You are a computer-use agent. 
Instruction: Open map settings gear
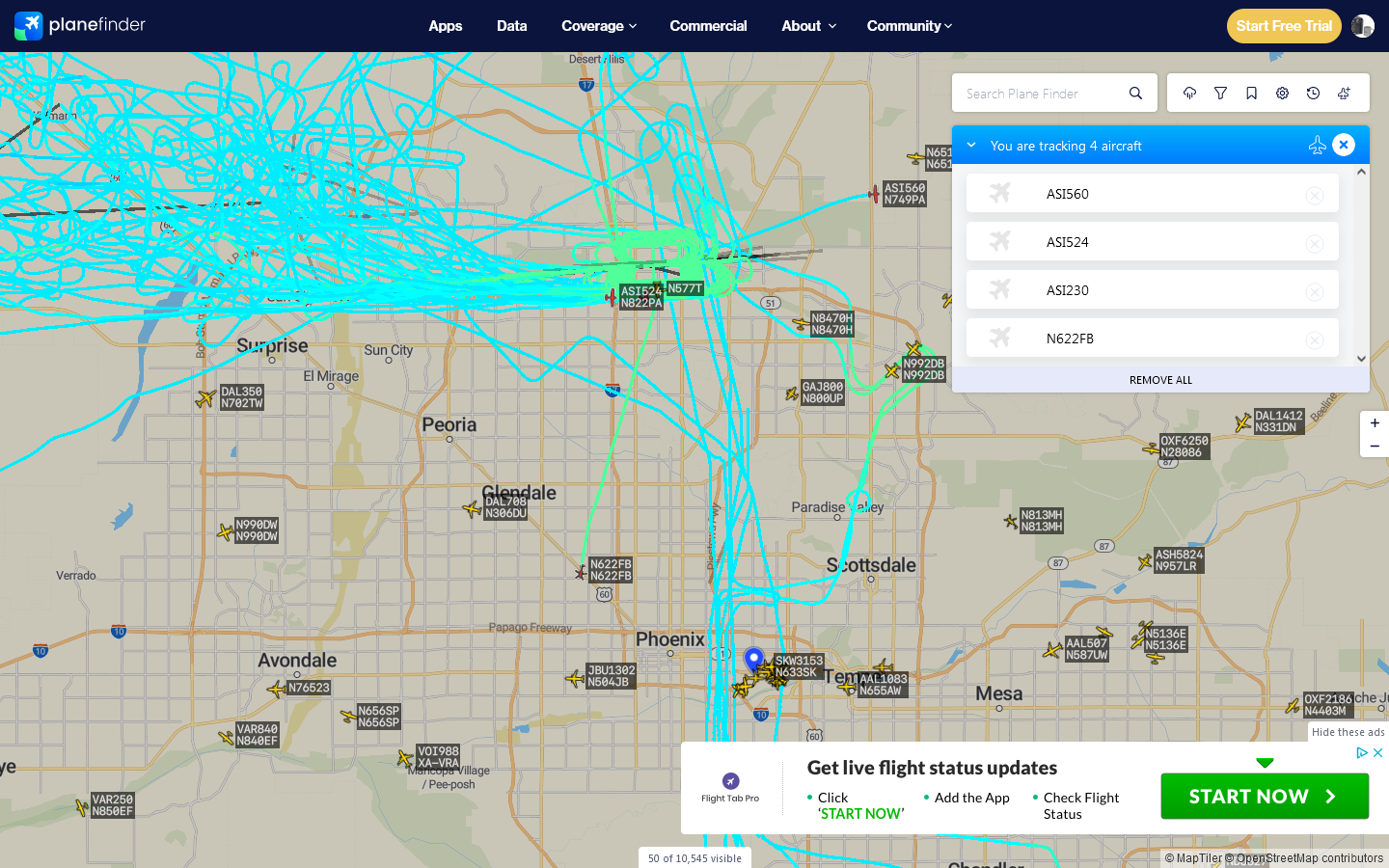click(1282, 94)
